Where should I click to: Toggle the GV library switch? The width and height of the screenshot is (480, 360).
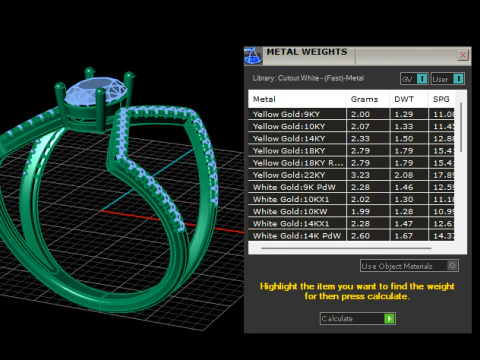[x=414, y=79]
